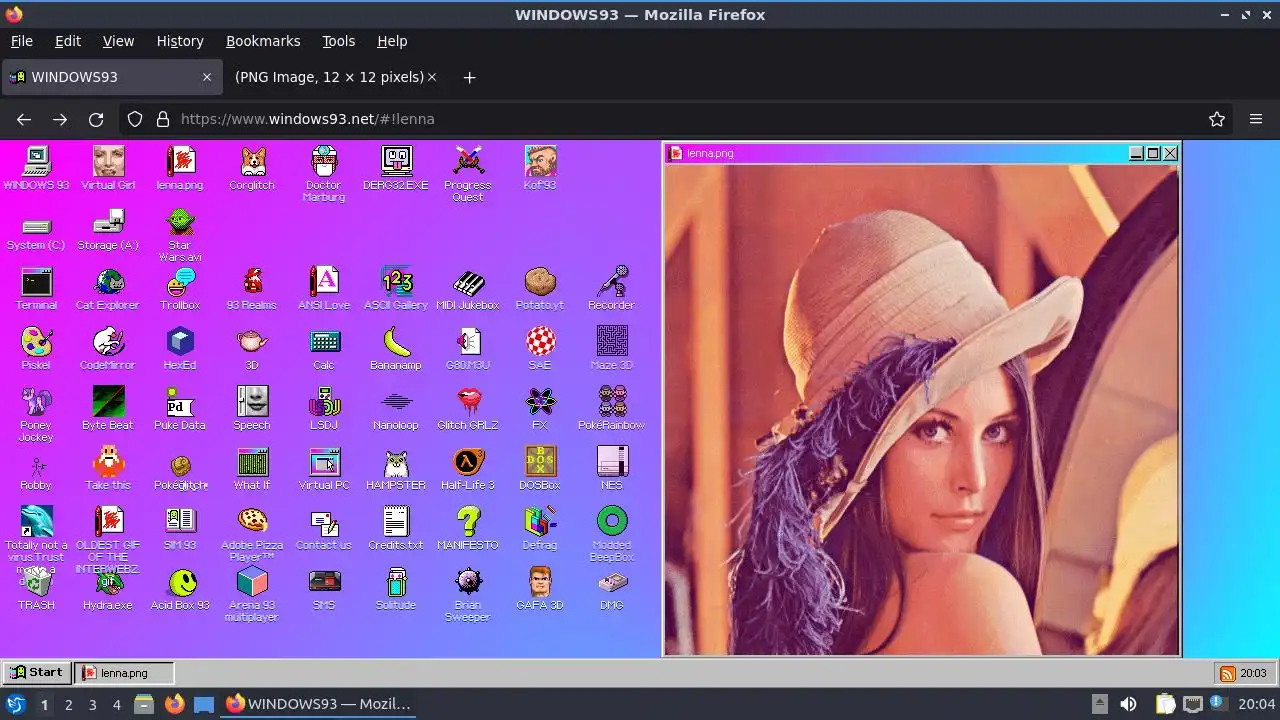Open Firefox hamburger application menu
This screenshot has height=720, width=1280.
coord(1256,119)
